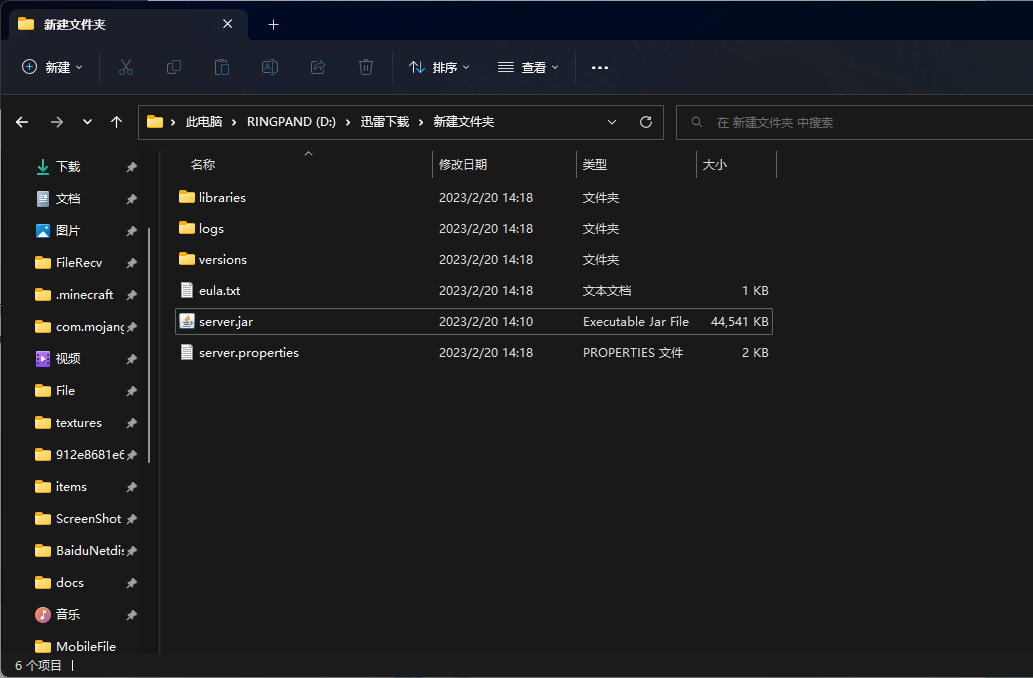Open the 新建 dropdown menu
The width and height of the screenshot is (1033, 678).
point(52,67)
